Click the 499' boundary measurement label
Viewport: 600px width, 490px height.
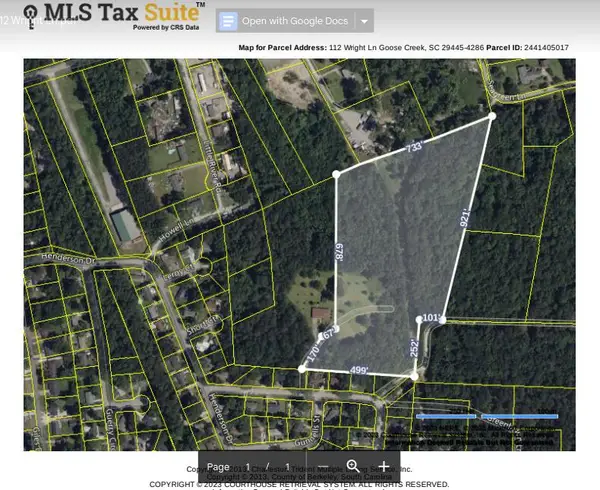point(358,370)
